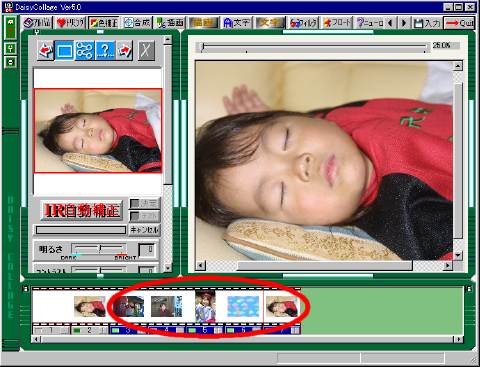The height and width of the screenshot is (367, 480).
Task: Open the 合成 composite tool
Action: (x=137, y=23)
